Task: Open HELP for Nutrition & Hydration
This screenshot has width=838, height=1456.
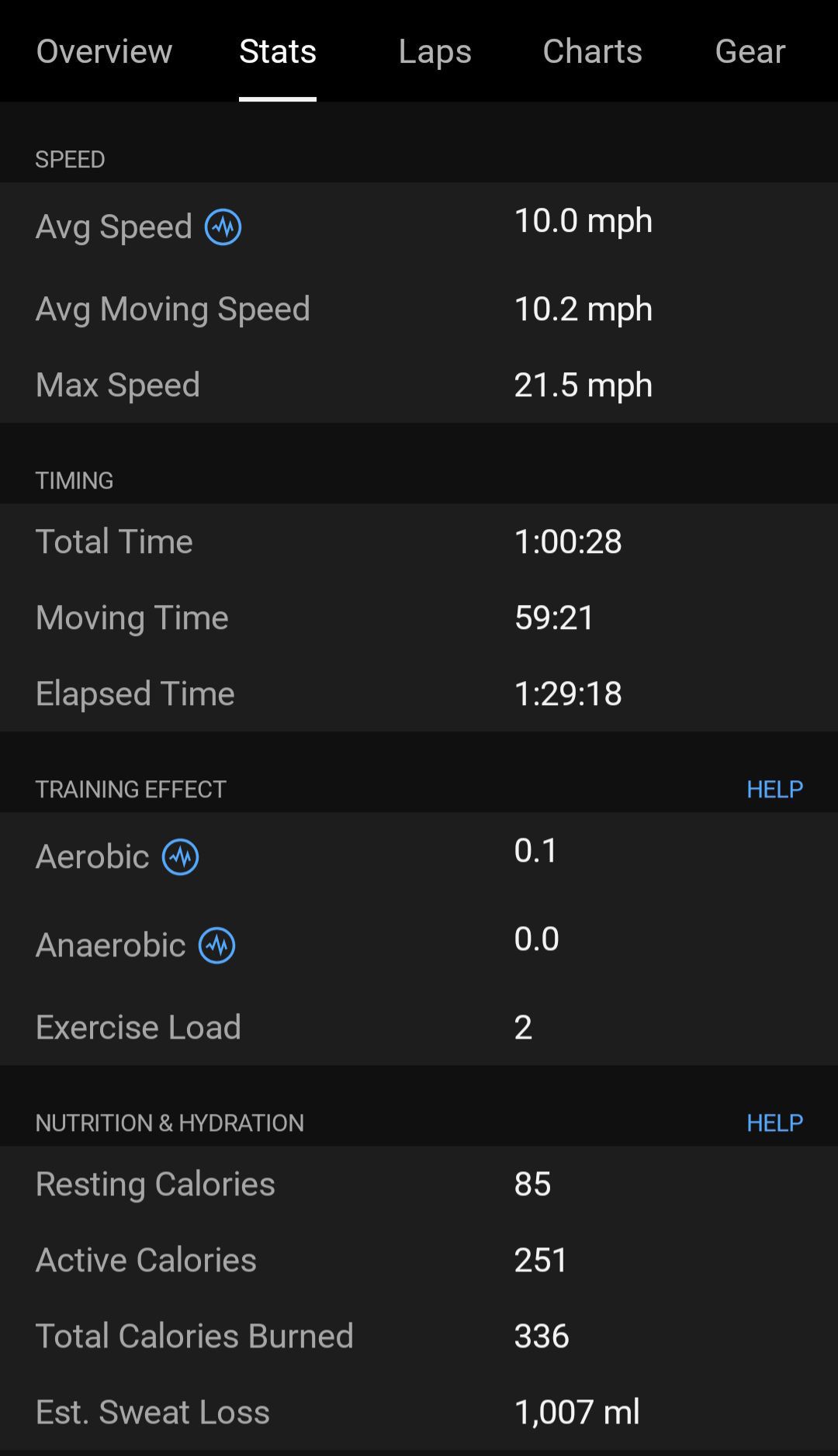Action: [774, 1122]
